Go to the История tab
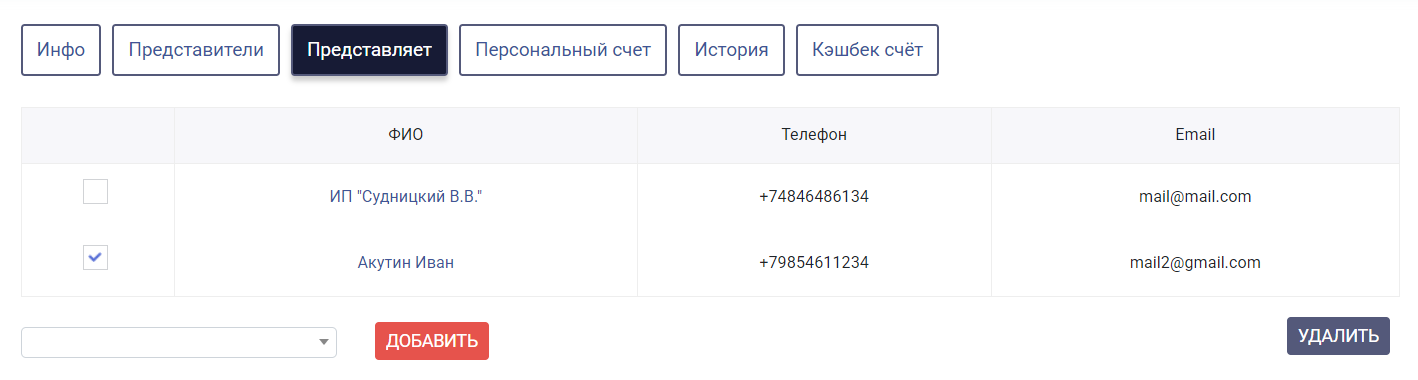1418x380 pixels. [x=732, y=50]
